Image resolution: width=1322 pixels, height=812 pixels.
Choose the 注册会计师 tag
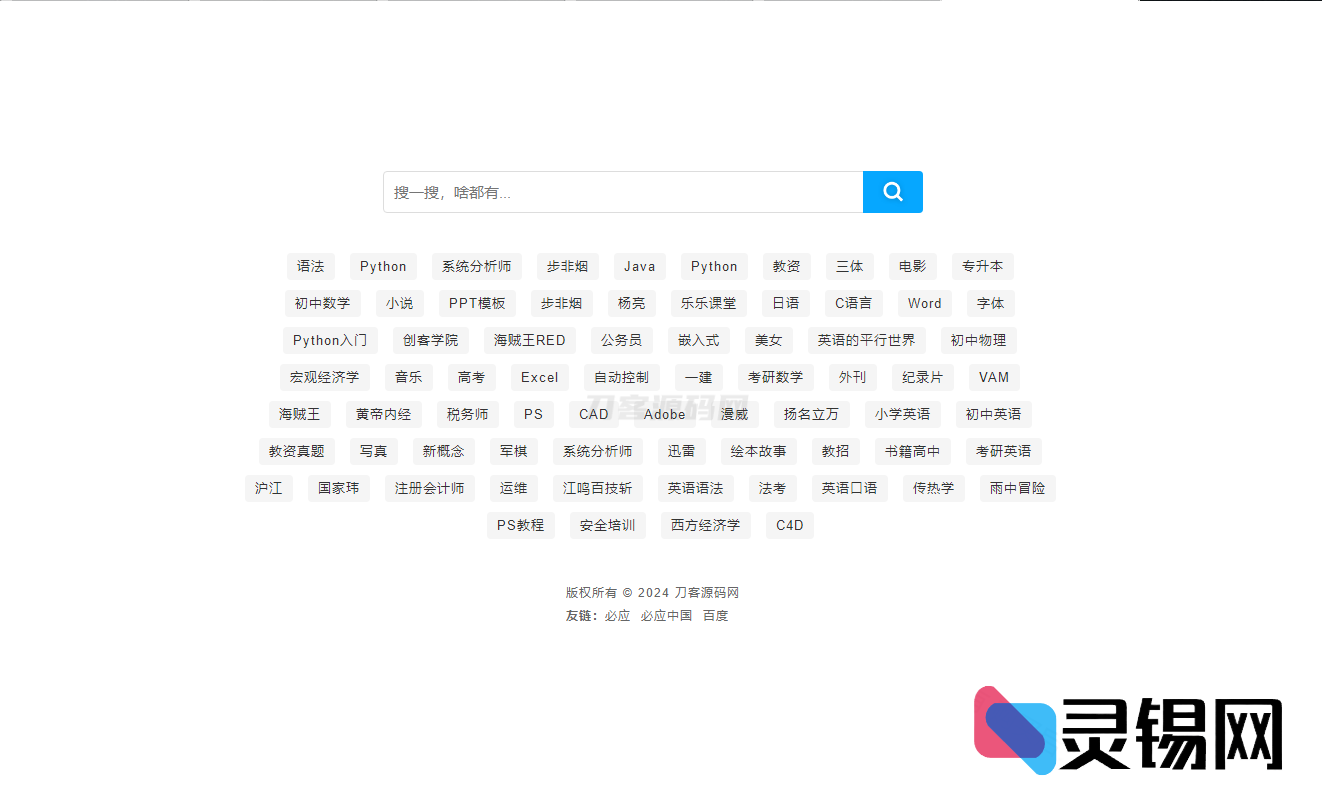(x=430, y=488)
